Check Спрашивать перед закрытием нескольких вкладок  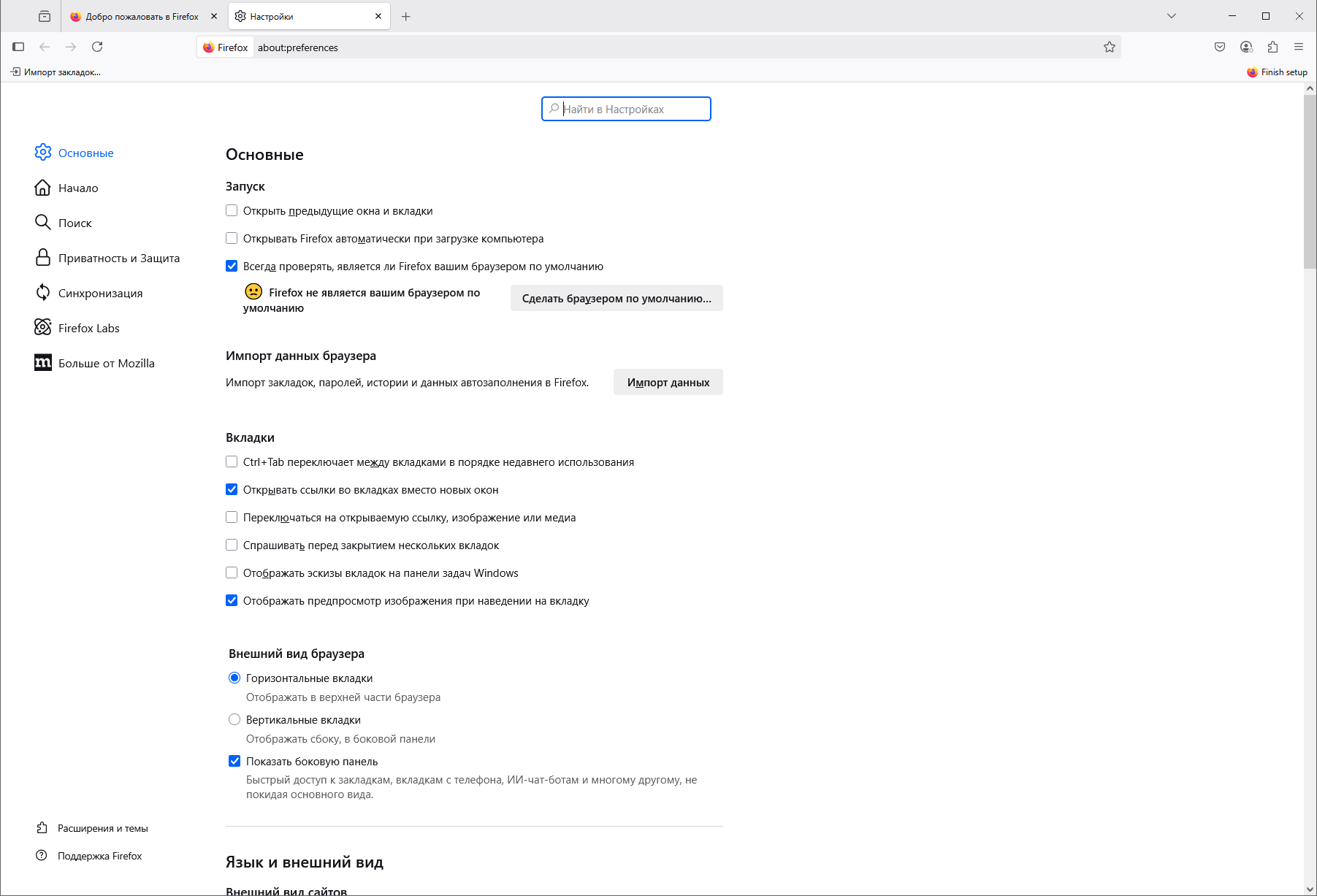232,545
